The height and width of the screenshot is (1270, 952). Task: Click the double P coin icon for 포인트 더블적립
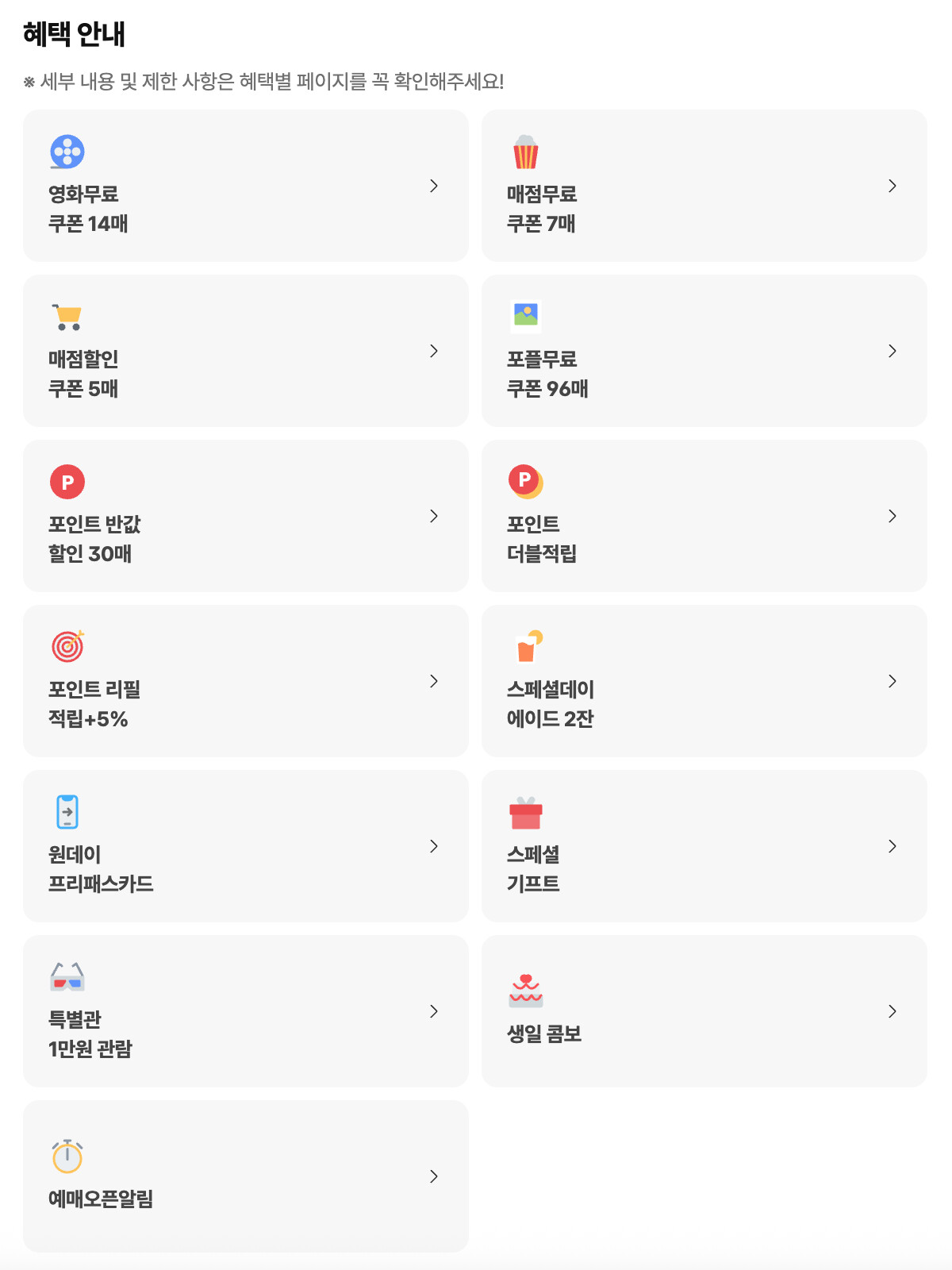coord(526,481)
